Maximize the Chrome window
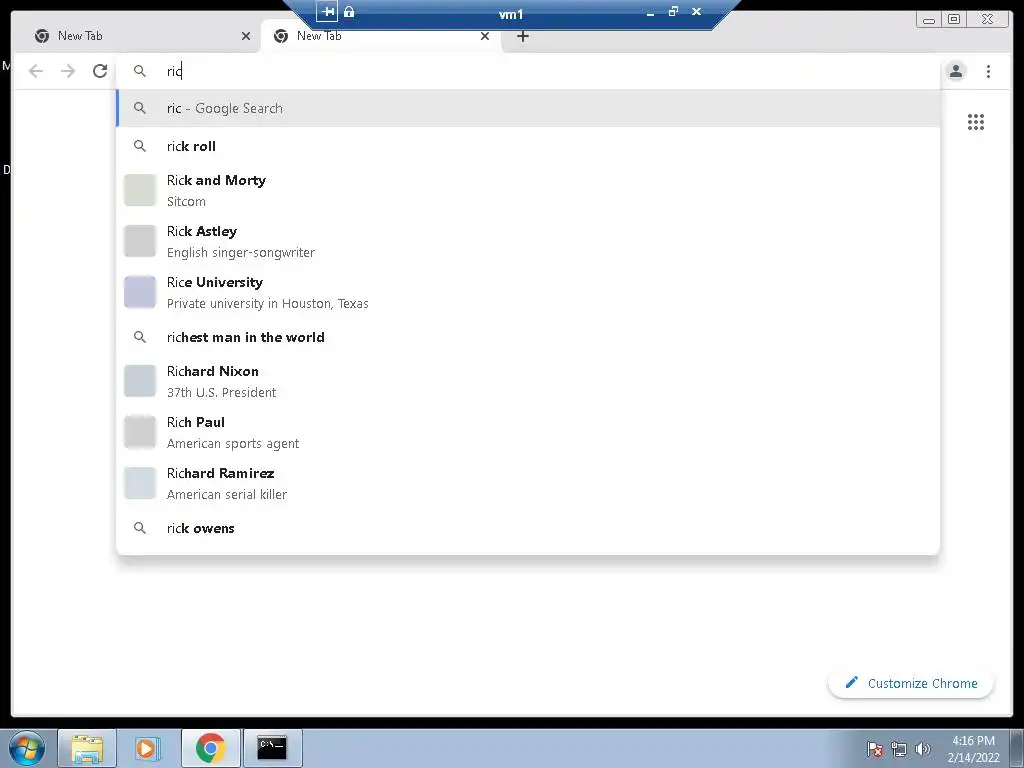This screenshot has height=768, width=1024. [953, 20]
